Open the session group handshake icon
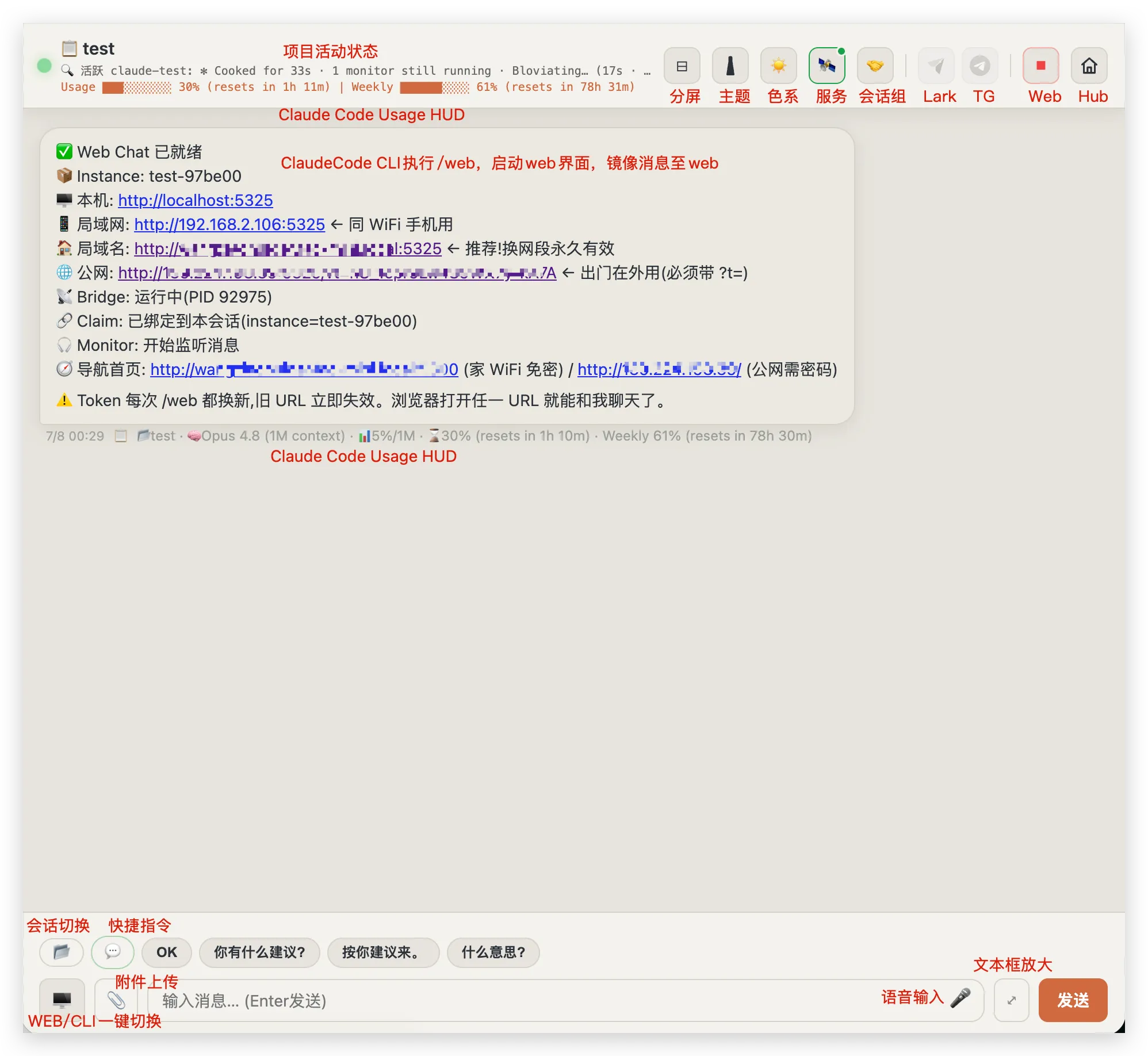 (x=875, y=66)
